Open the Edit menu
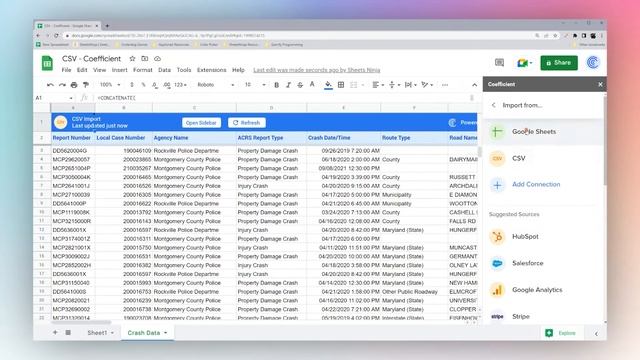The image size is (640, 360). click(x=82, y=70)
